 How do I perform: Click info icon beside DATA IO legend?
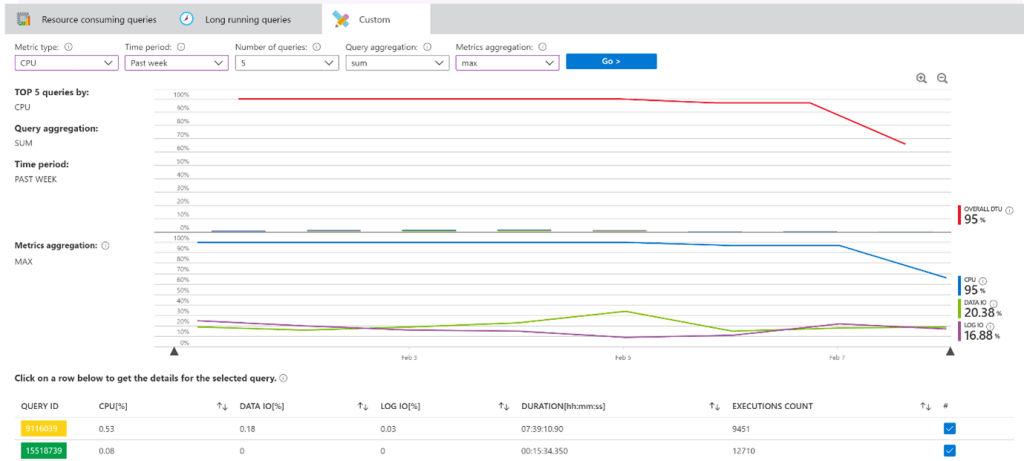coord(993,304)
